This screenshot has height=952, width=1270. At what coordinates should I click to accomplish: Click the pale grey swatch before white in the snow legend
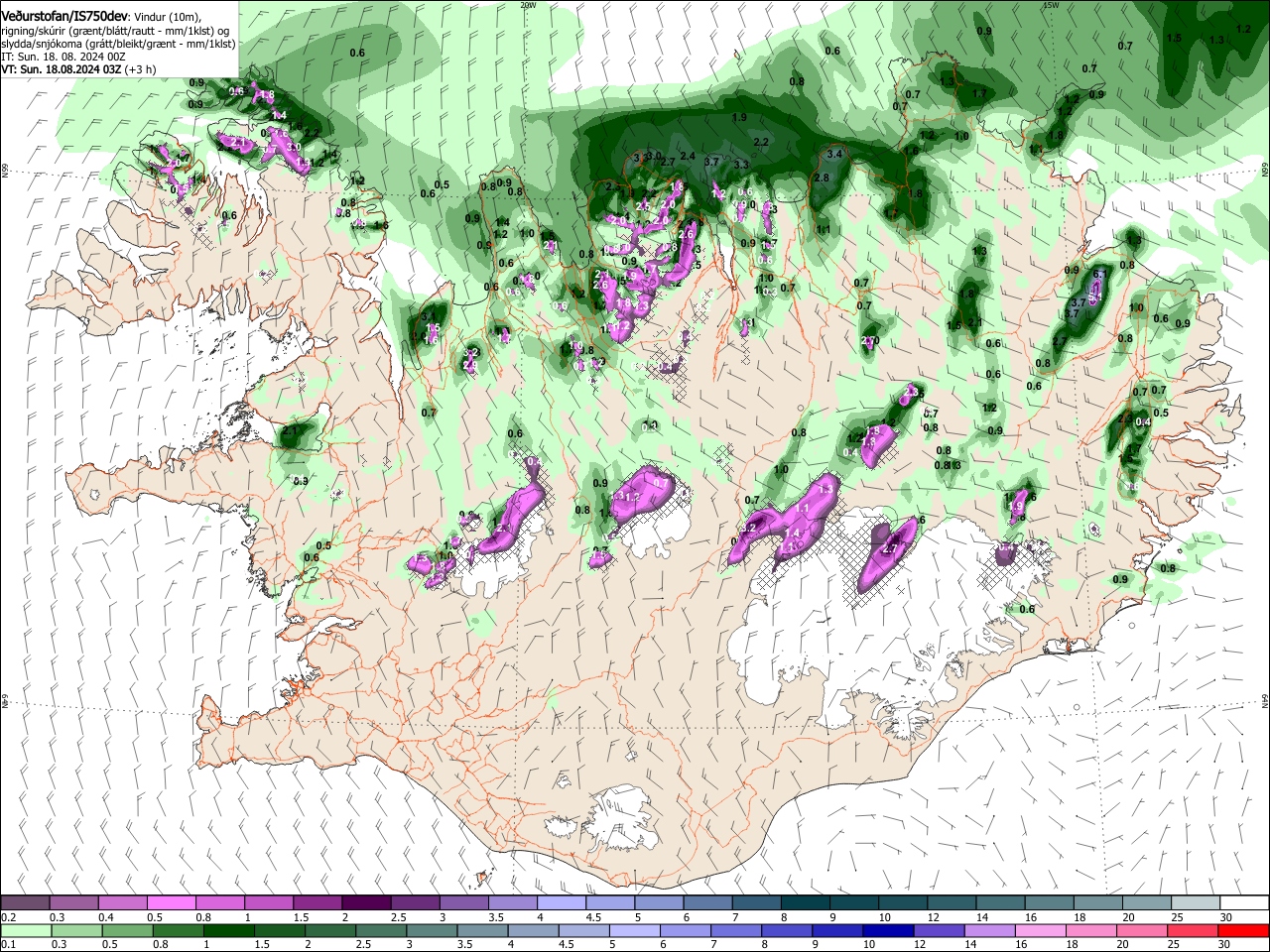tap(1196, 903)
